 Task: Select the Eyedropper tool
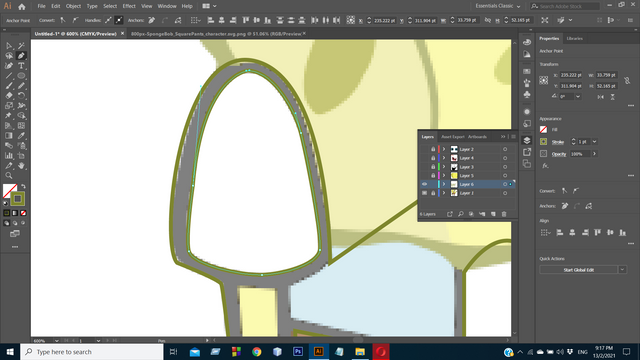tap(21, 136)
